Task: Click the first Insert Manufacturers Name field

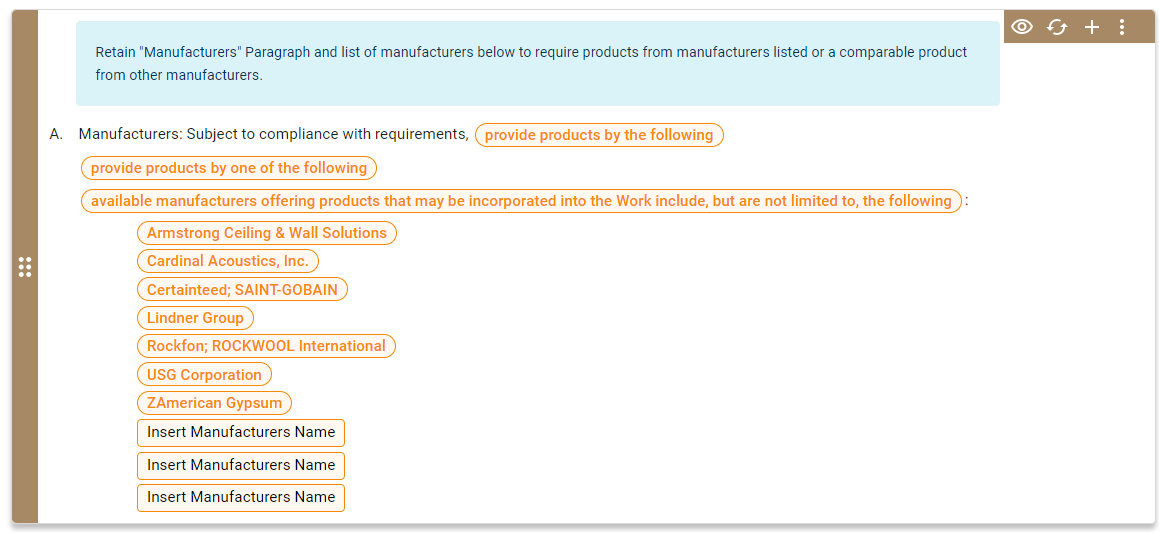Action: 241,432
